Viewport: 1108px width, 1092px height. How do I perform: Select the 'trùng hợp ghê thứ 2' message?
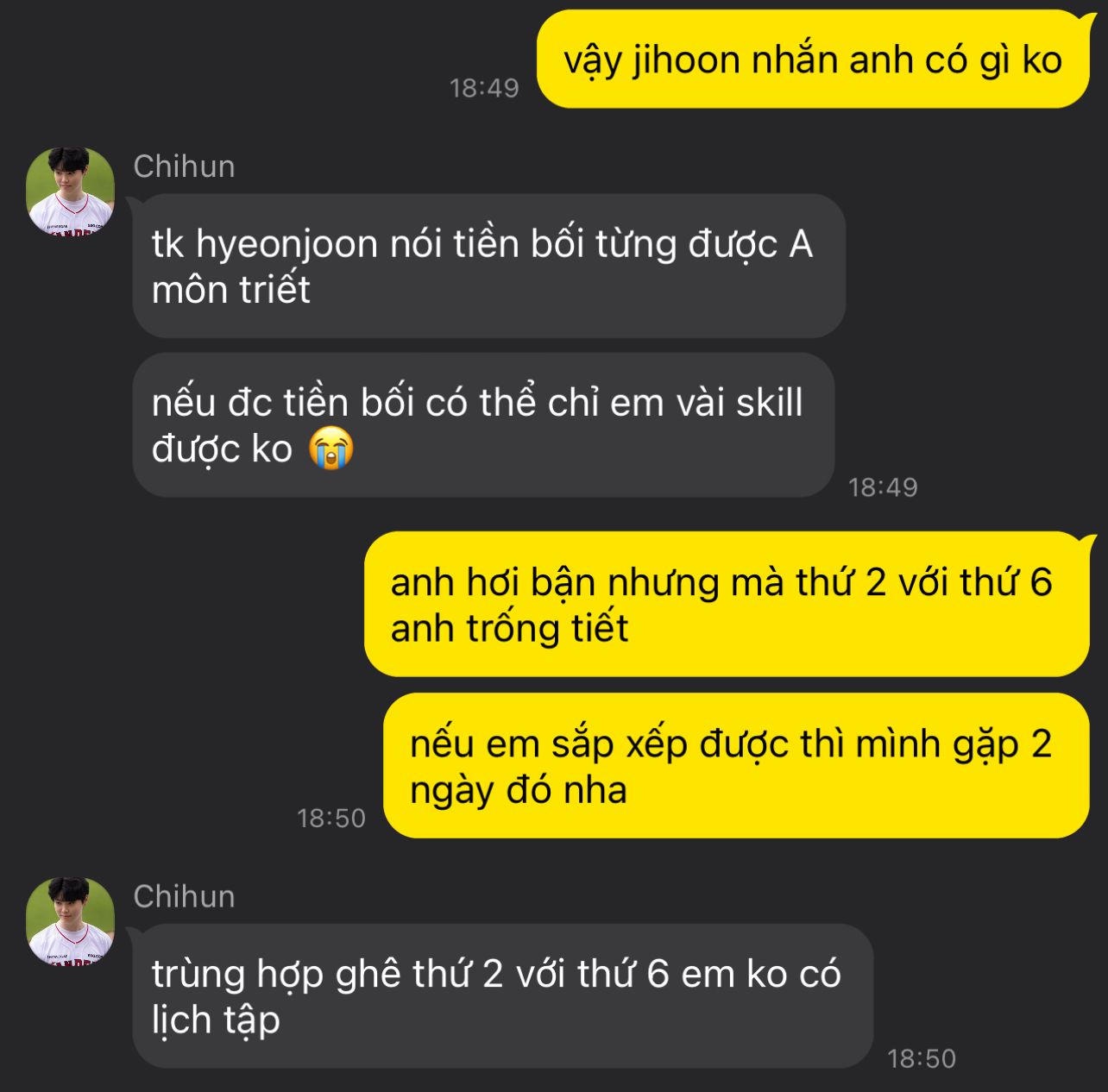tap(503, 996)
